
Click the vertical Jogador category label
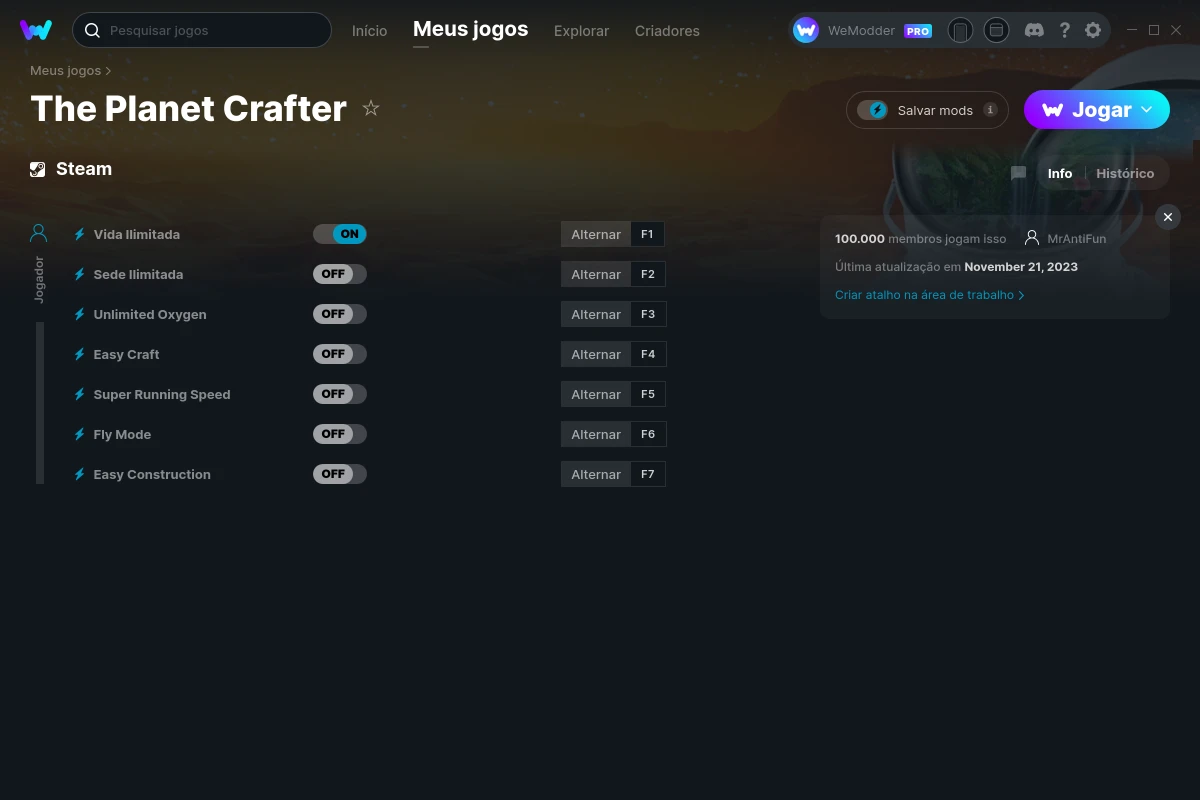tap(39, 279)
